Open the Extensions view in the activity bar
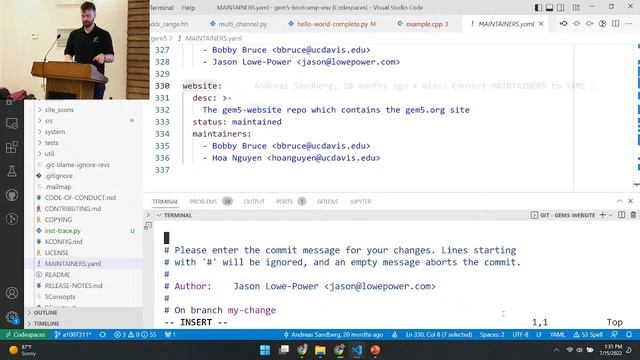The height and width of the screenshot is (360, 640). click(12, 147)
